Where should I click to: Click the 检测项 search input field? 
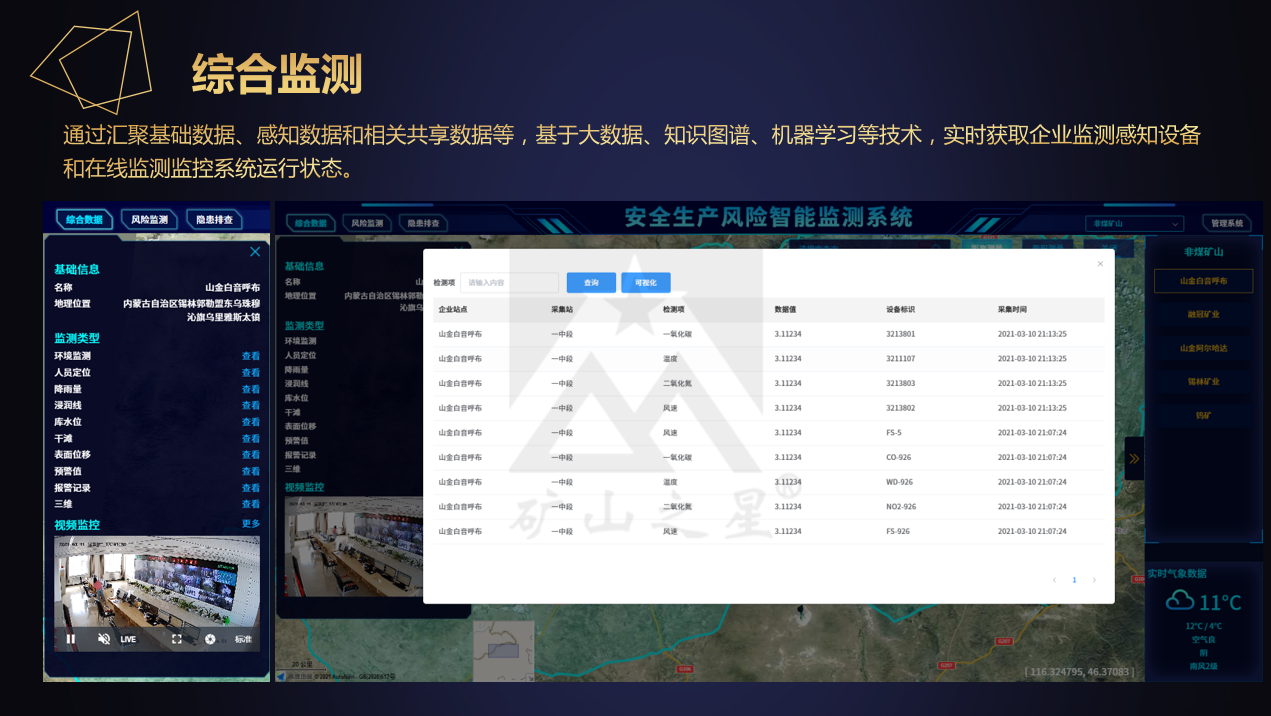(509, 283)
